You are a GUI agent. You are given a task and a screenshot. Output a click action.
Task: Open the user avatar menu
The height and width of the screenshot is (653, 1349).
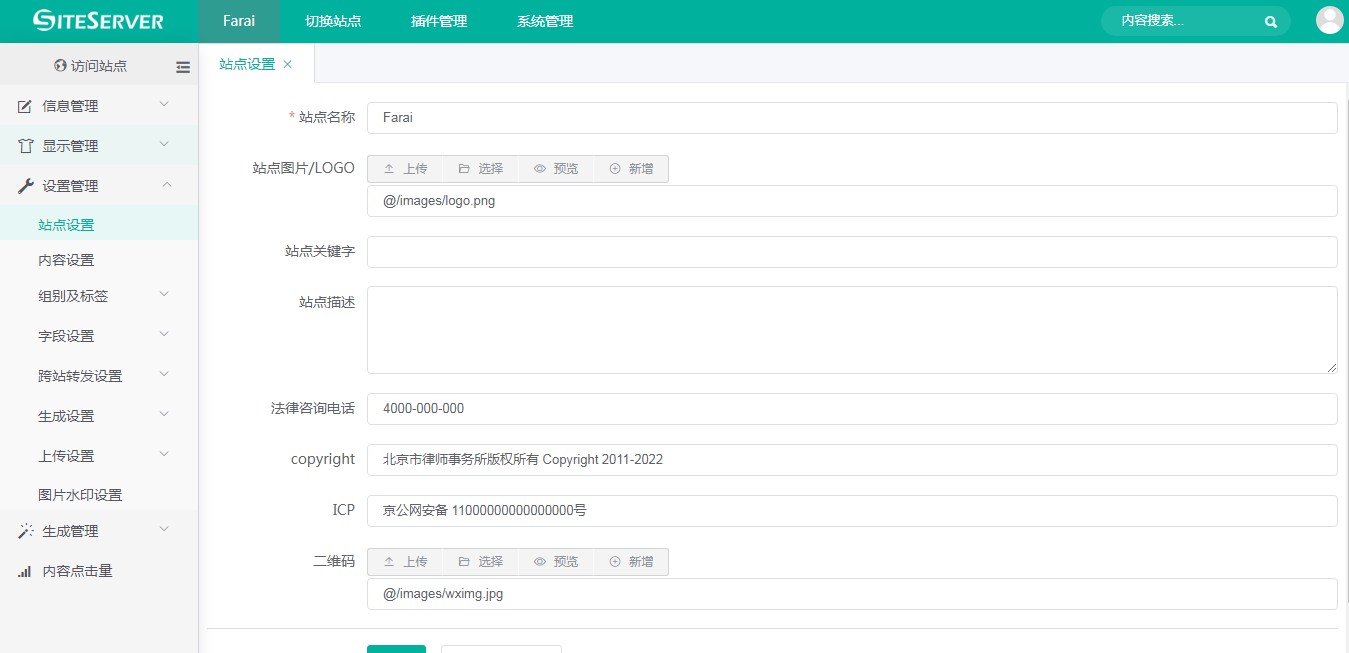[1329, 21]
